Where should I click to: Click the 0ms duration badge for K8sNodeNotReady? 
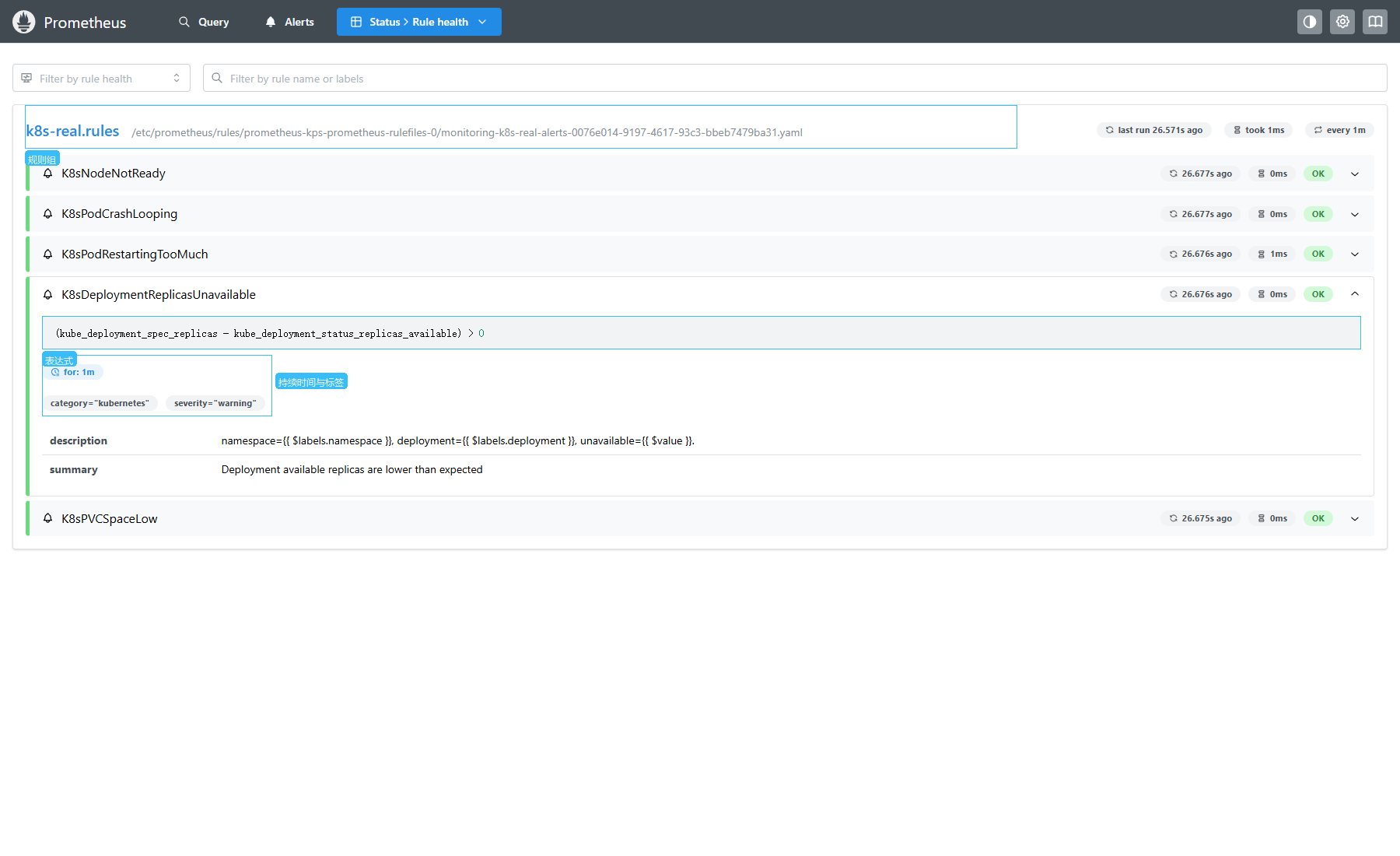pyautogui.click(x=1272, y=174)
